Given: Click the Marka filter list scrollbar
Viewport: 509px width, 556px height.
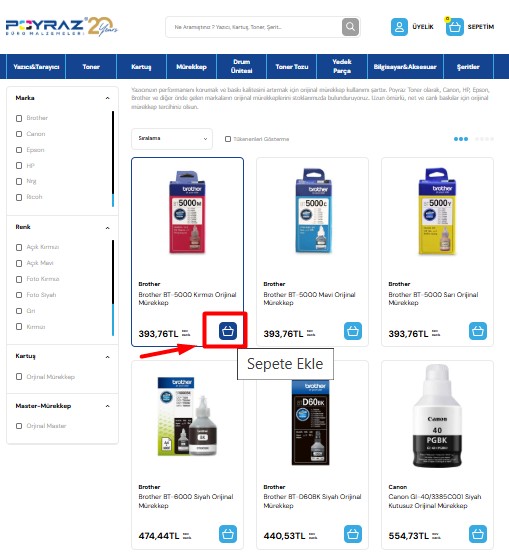Looking at the screenshot, I should tap(113, 159).
